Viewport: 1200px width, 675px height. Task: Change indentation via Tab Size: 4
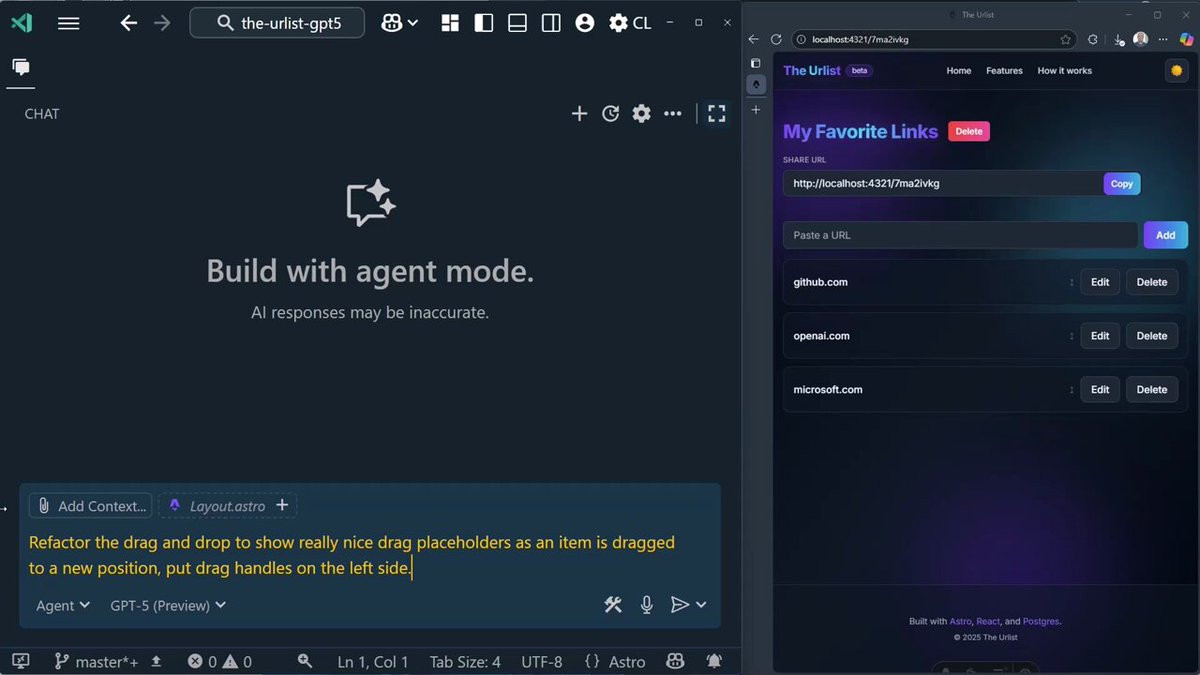pos(465,661)
